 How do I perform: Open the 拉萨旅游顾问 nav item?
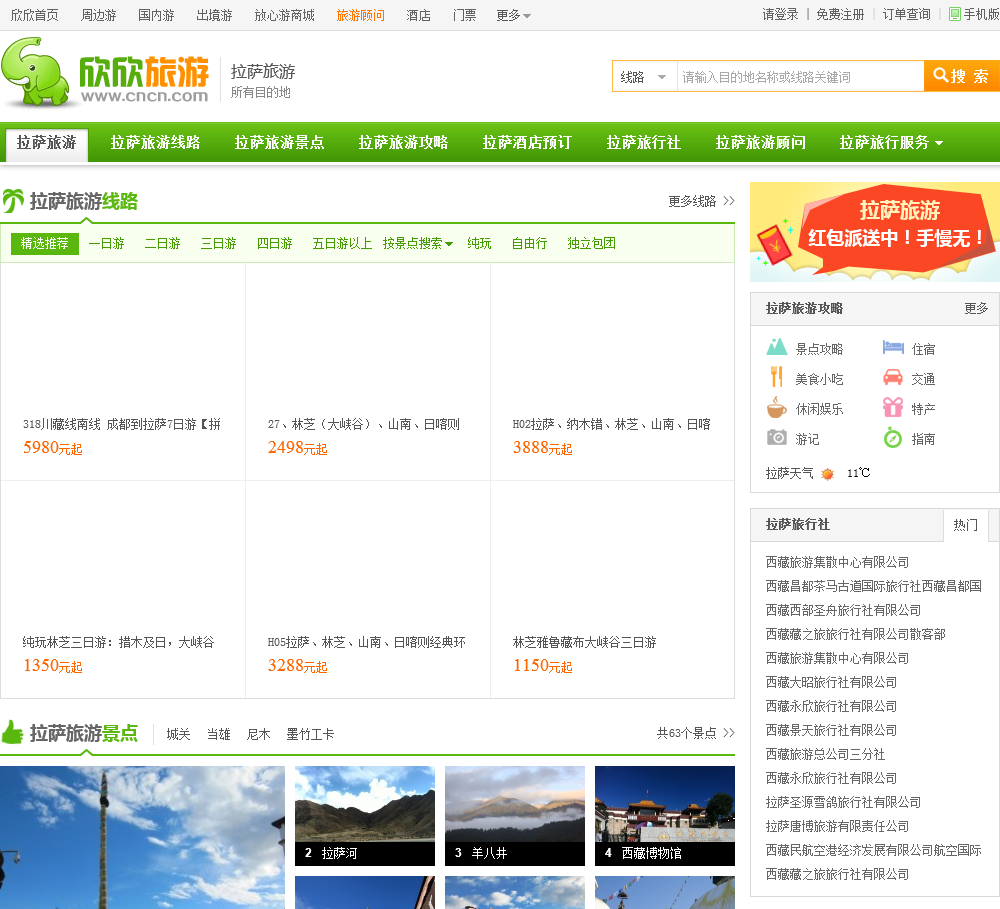click(760, 142)
